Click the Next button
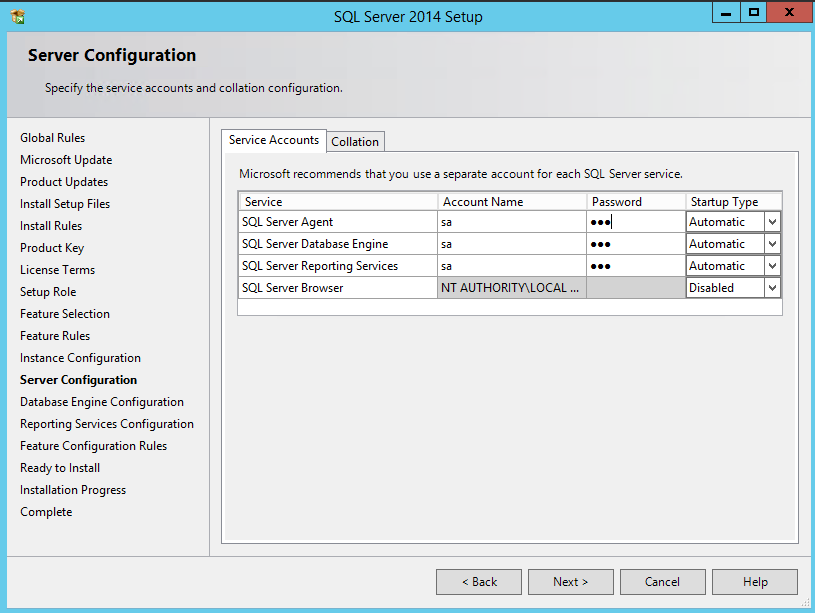This screenshot has height=613, width=815. point(570,582)
